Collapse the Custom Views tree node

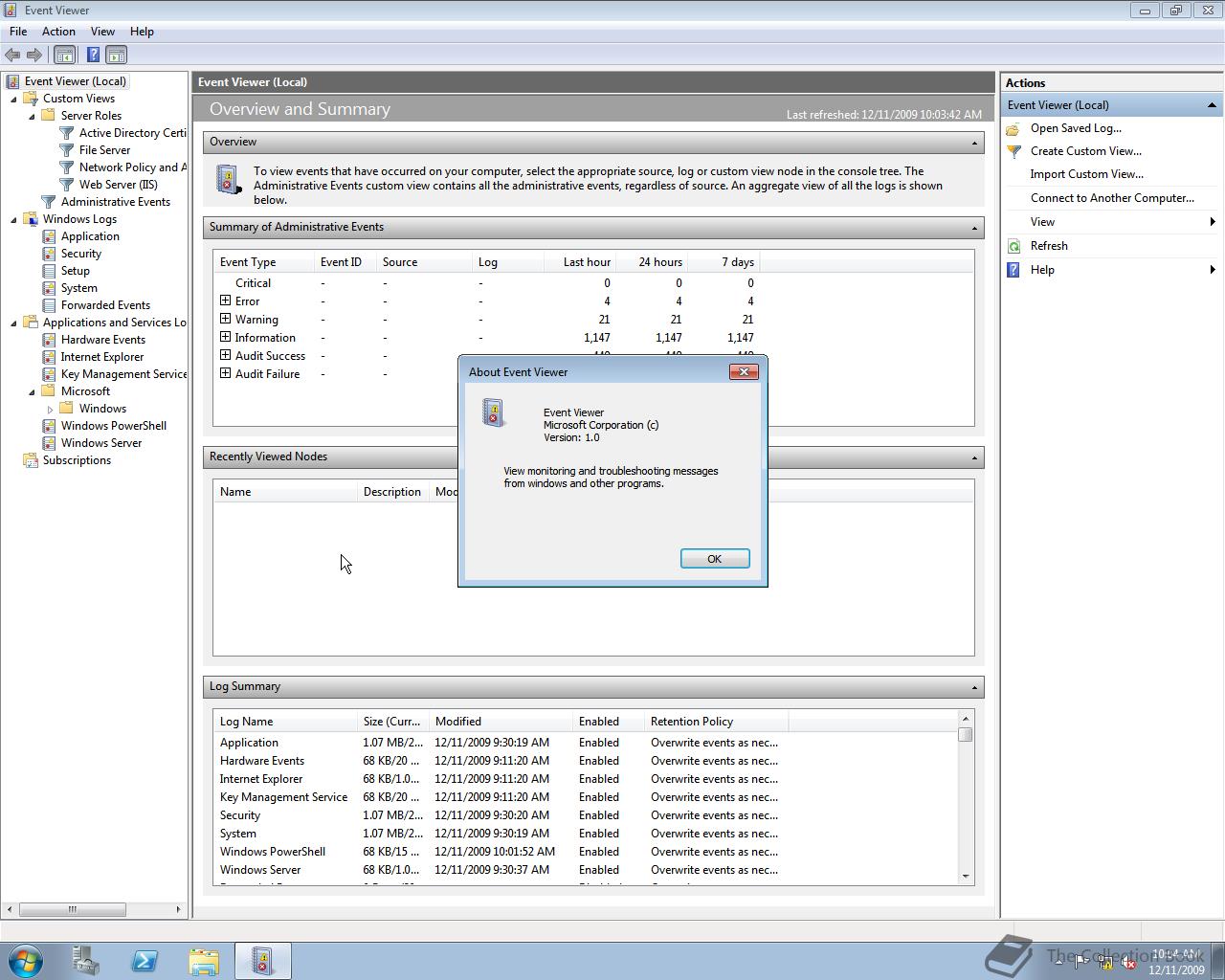[x=13, y=99]
